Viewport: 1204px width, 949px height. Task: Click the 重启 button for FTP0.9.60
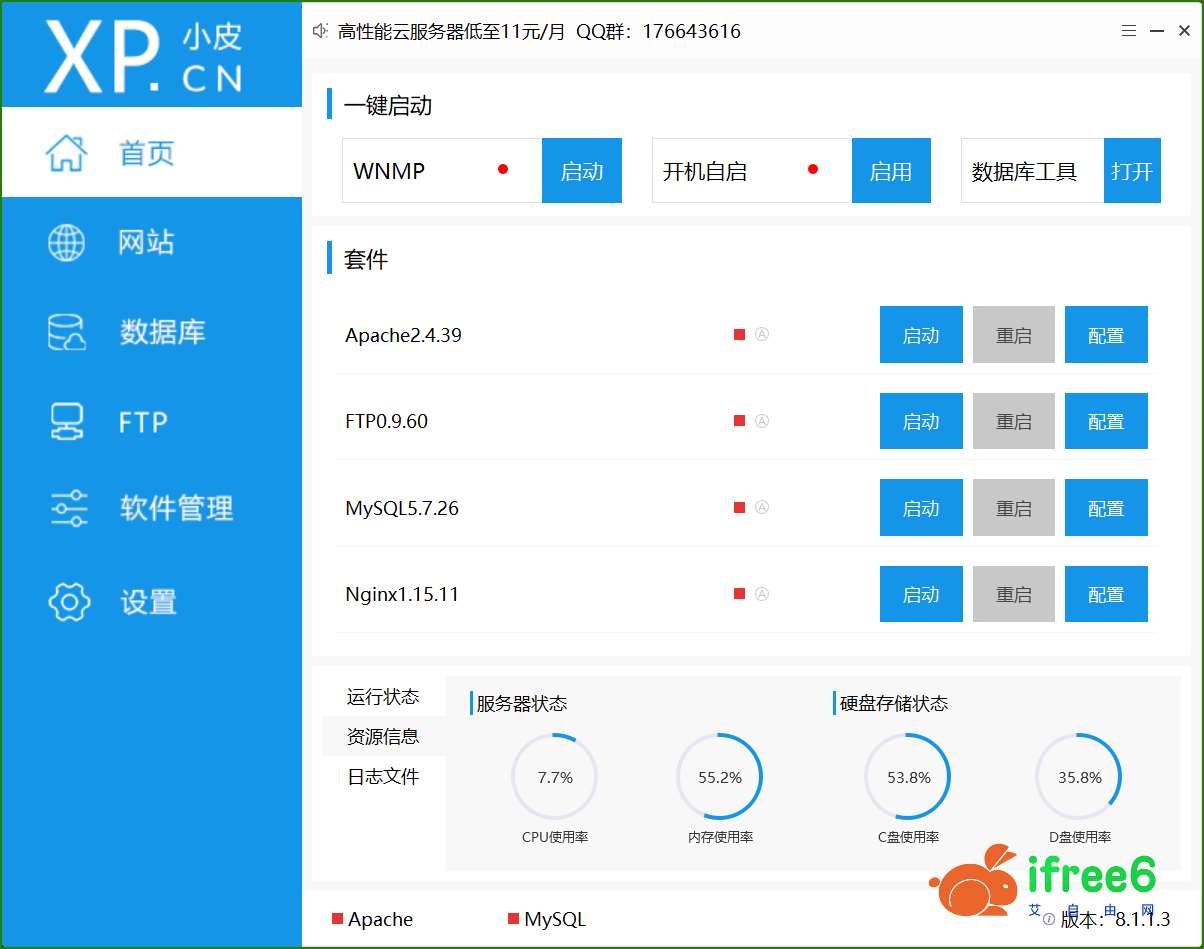click(x=1013, y=421)
